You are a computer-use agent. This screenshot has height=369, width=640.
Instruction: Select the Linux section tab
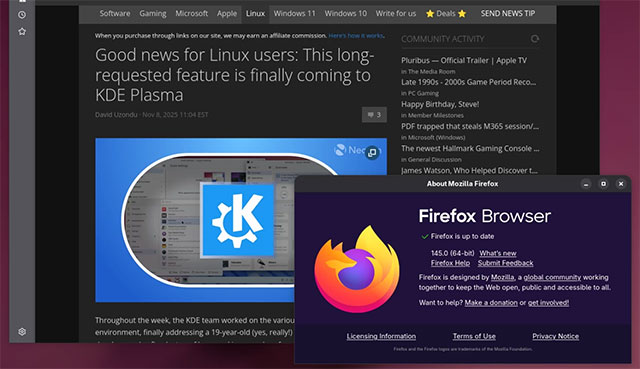[x=255, y=13]
